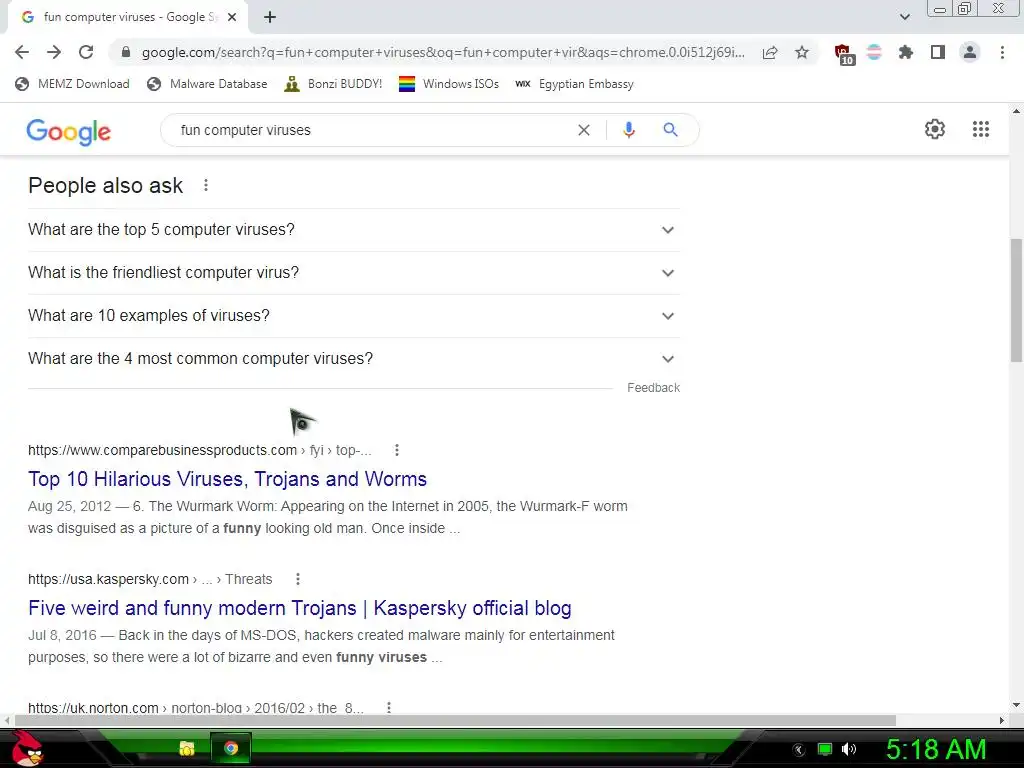
Task: Clear the search box with the X
Action: [x=584, y=130]
